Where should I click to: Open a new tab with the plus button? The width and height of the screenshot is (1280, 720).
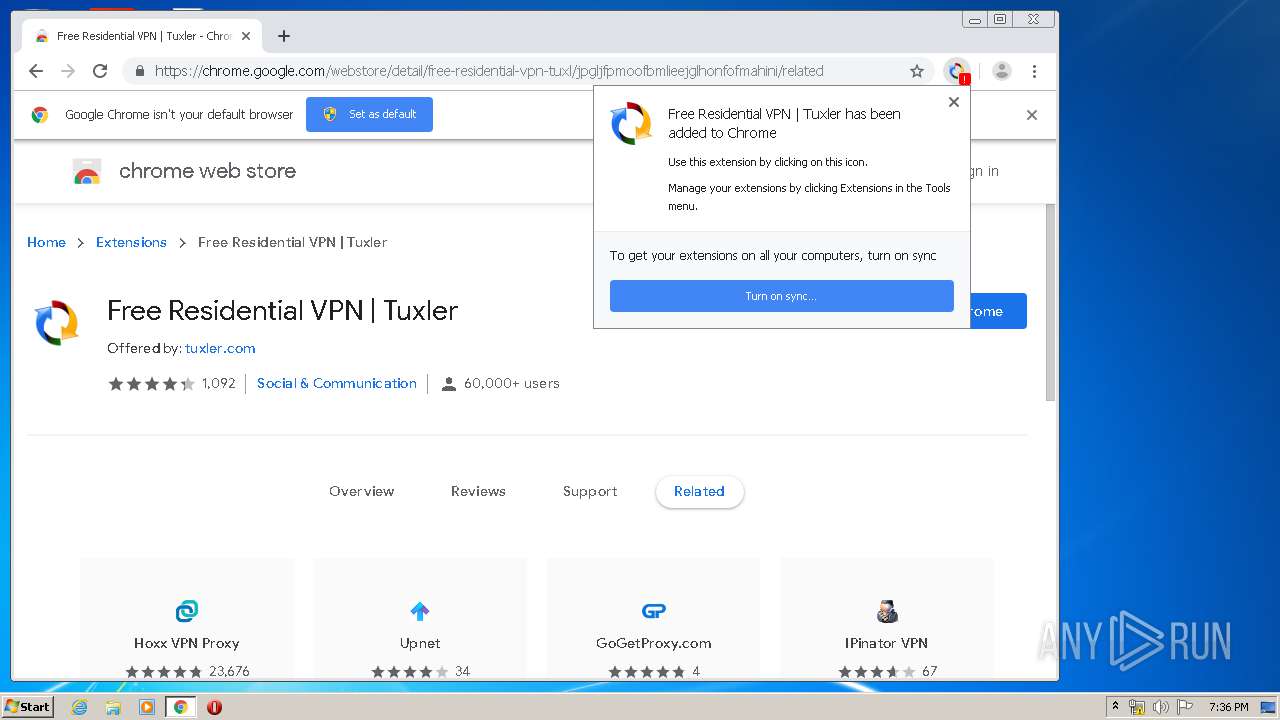coord(284,36)
